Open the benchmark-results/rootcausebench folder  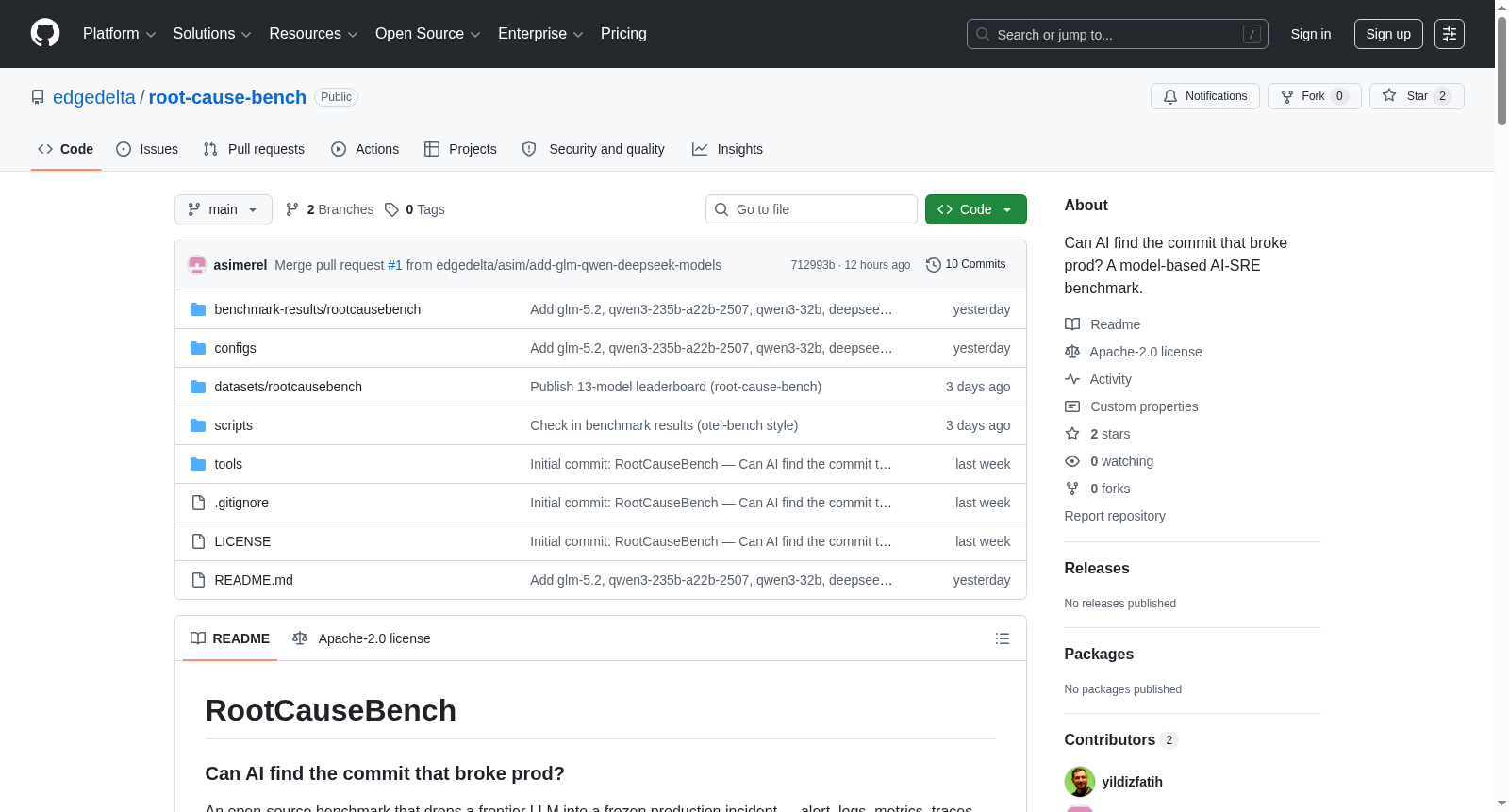(x=318, y=309)
